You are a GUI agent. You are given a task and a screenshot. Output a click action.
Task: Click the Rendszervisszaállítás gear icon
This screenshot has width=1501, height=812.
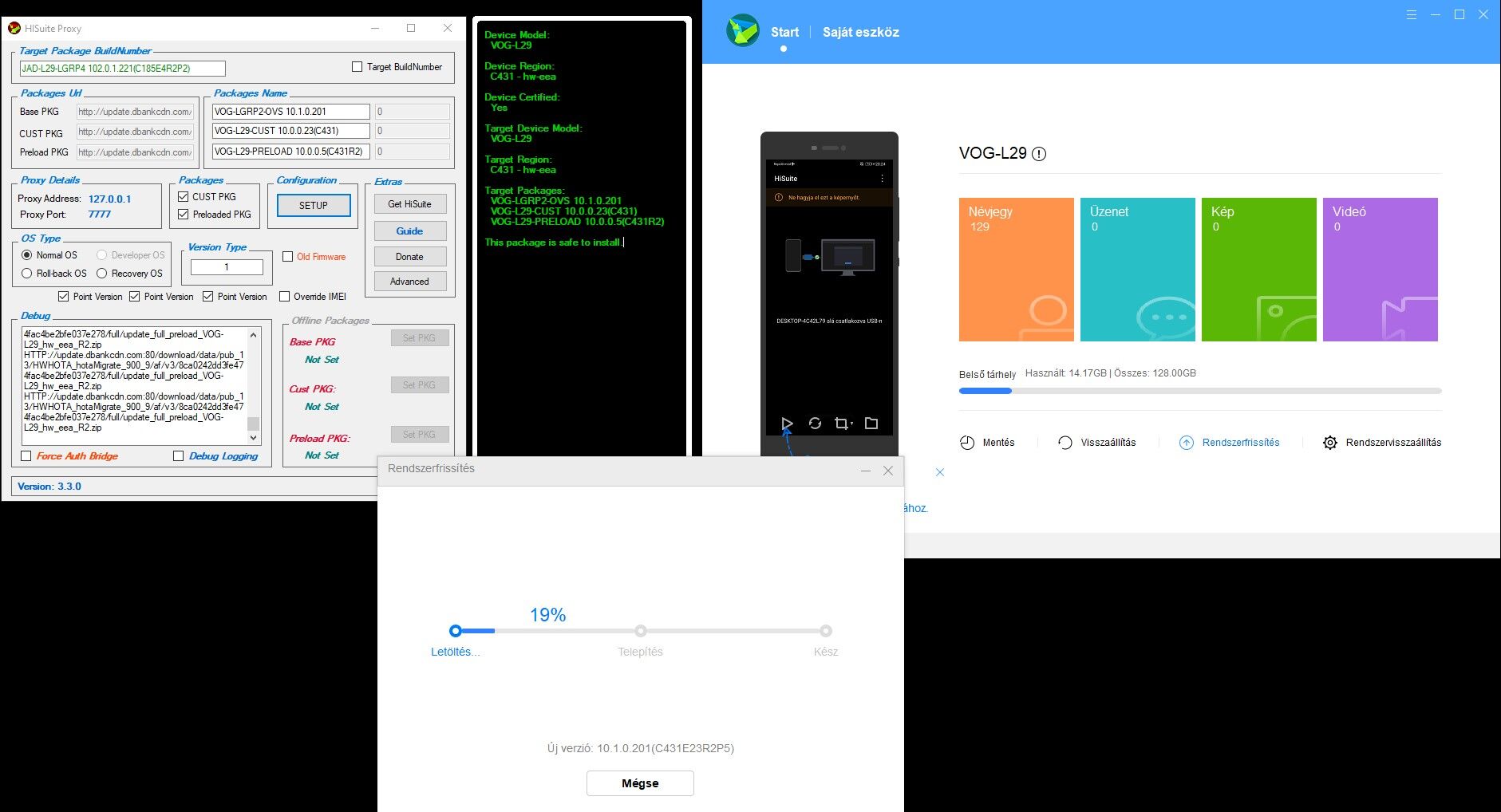pyautogui.click(x=1330, y=443)
